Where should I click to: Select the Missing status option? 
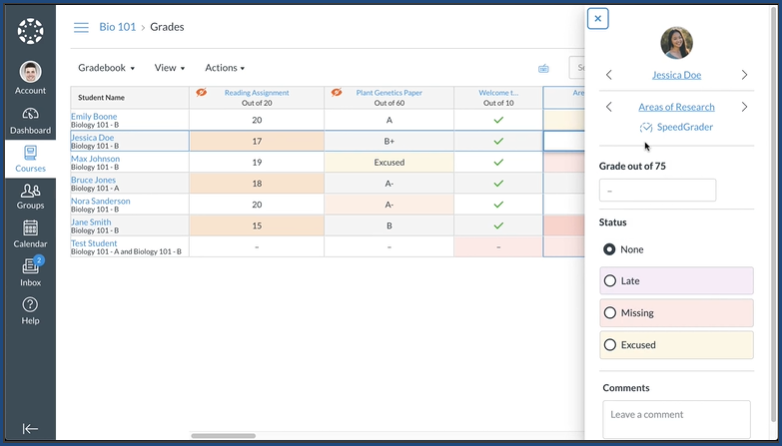pyautogui.click(x=676, y=313)
